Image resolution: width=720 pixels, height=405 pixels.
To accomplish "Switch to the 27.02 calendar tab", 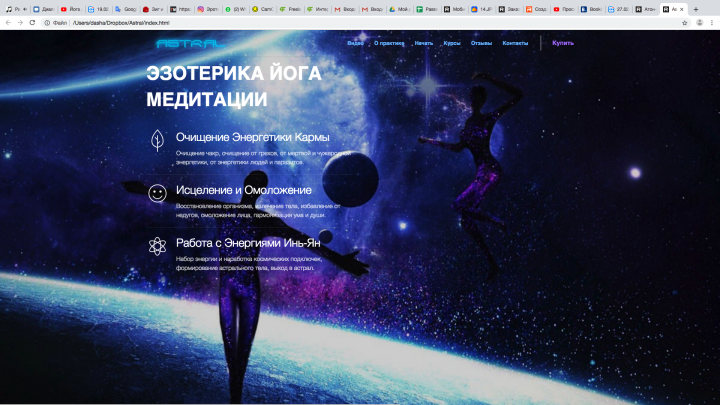I will (x=619, y=9).
